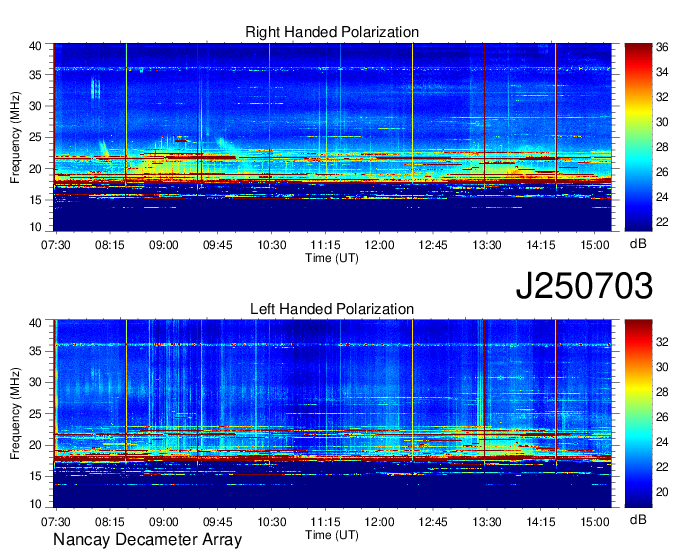
Task: Click the Right Handed Polarization spectrogram image
Action: point(333,137)
